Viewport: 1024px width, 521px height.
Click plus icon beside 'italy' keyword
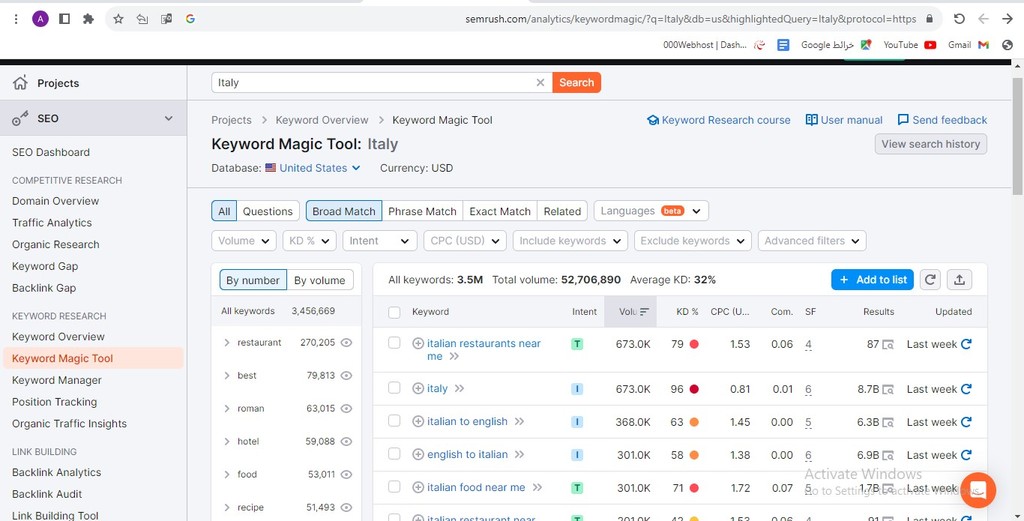click(x=418, y=388)
